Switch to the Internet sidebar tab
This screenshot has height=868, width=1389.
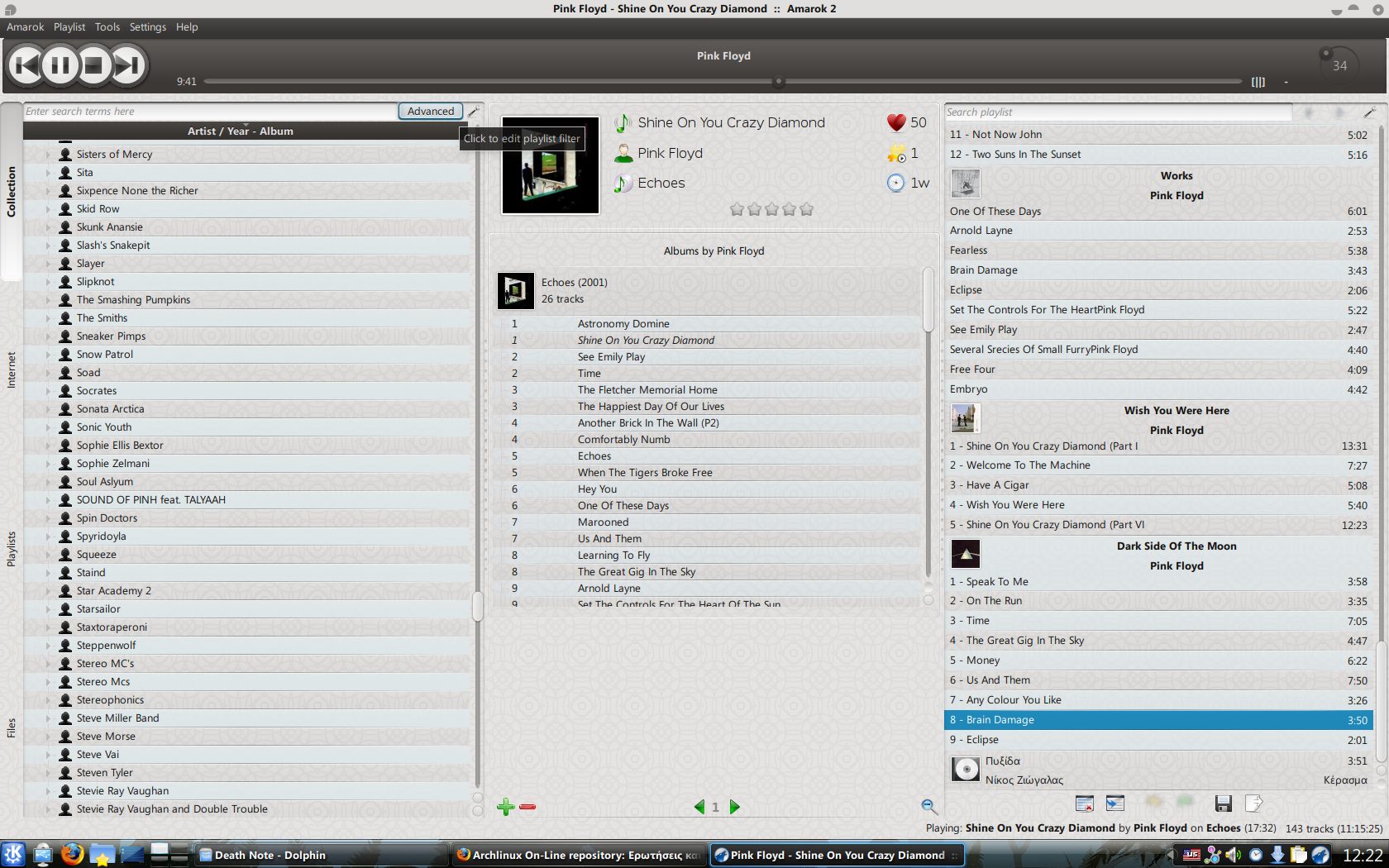11,370
